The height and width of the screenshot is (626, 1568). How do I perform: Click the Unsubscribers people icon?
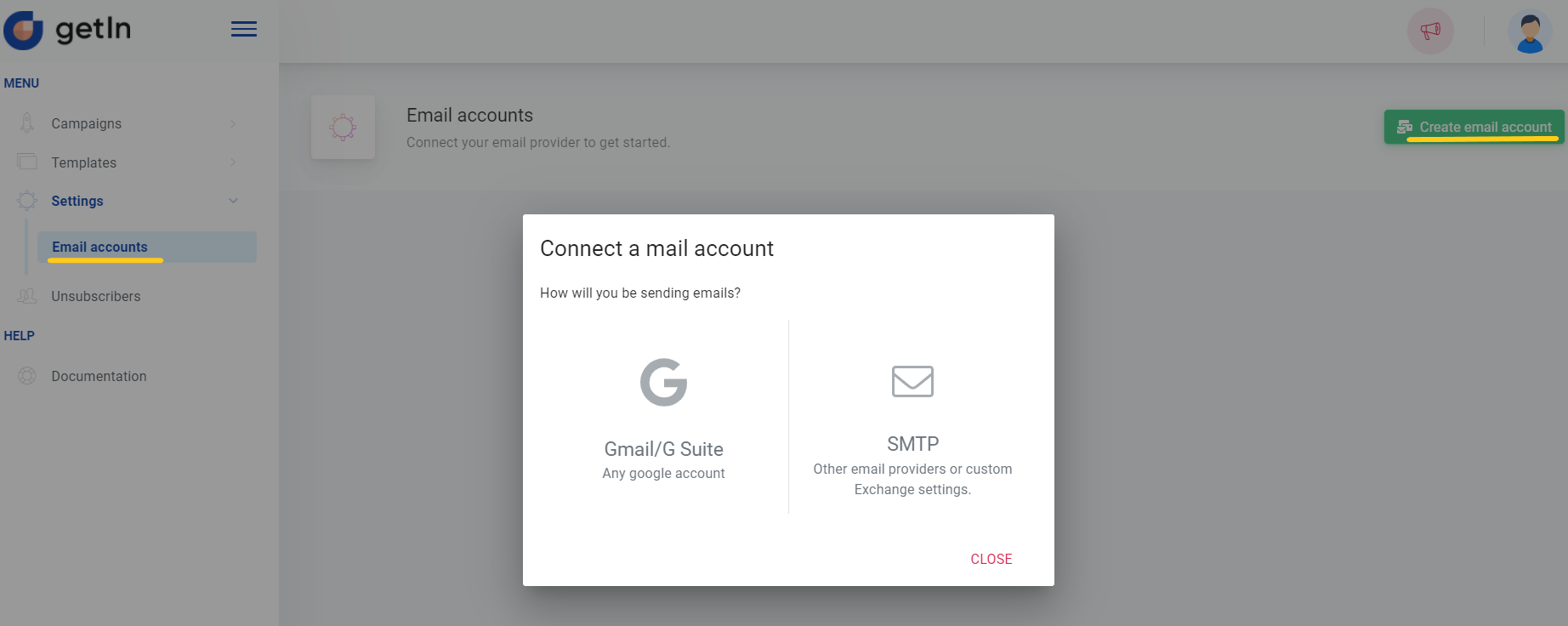26,295
